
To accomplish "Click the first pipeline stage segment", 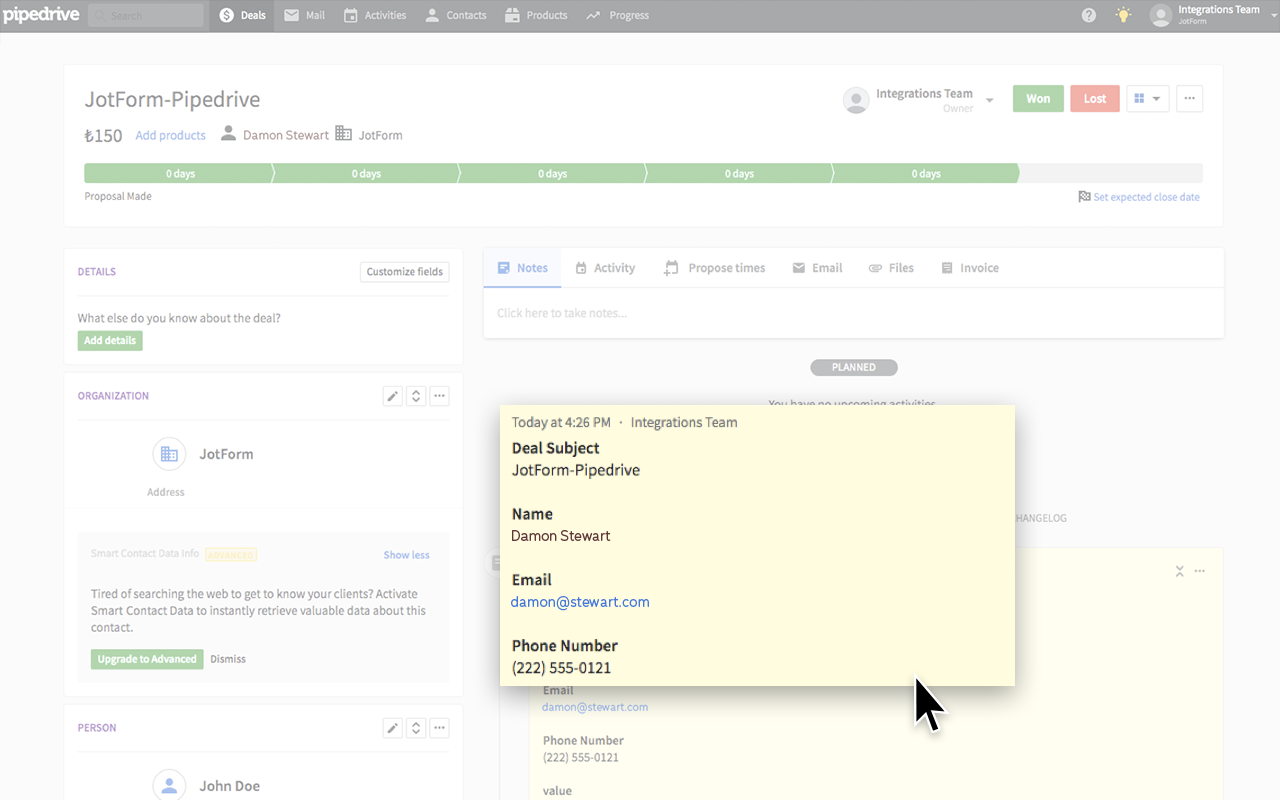I will [178, 173].
